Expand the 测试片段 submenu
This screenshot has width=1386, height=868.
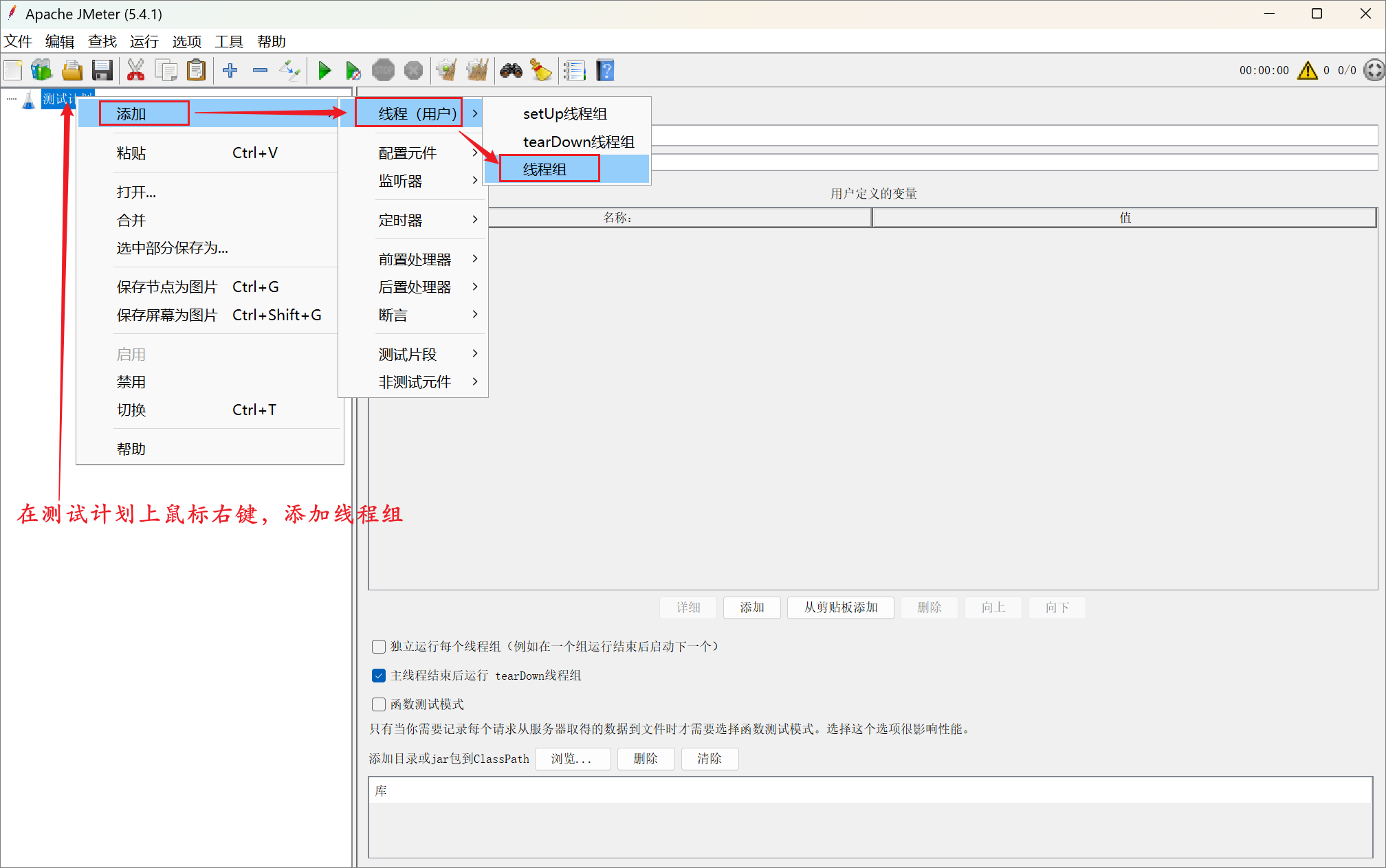click(x=414, y=354)
